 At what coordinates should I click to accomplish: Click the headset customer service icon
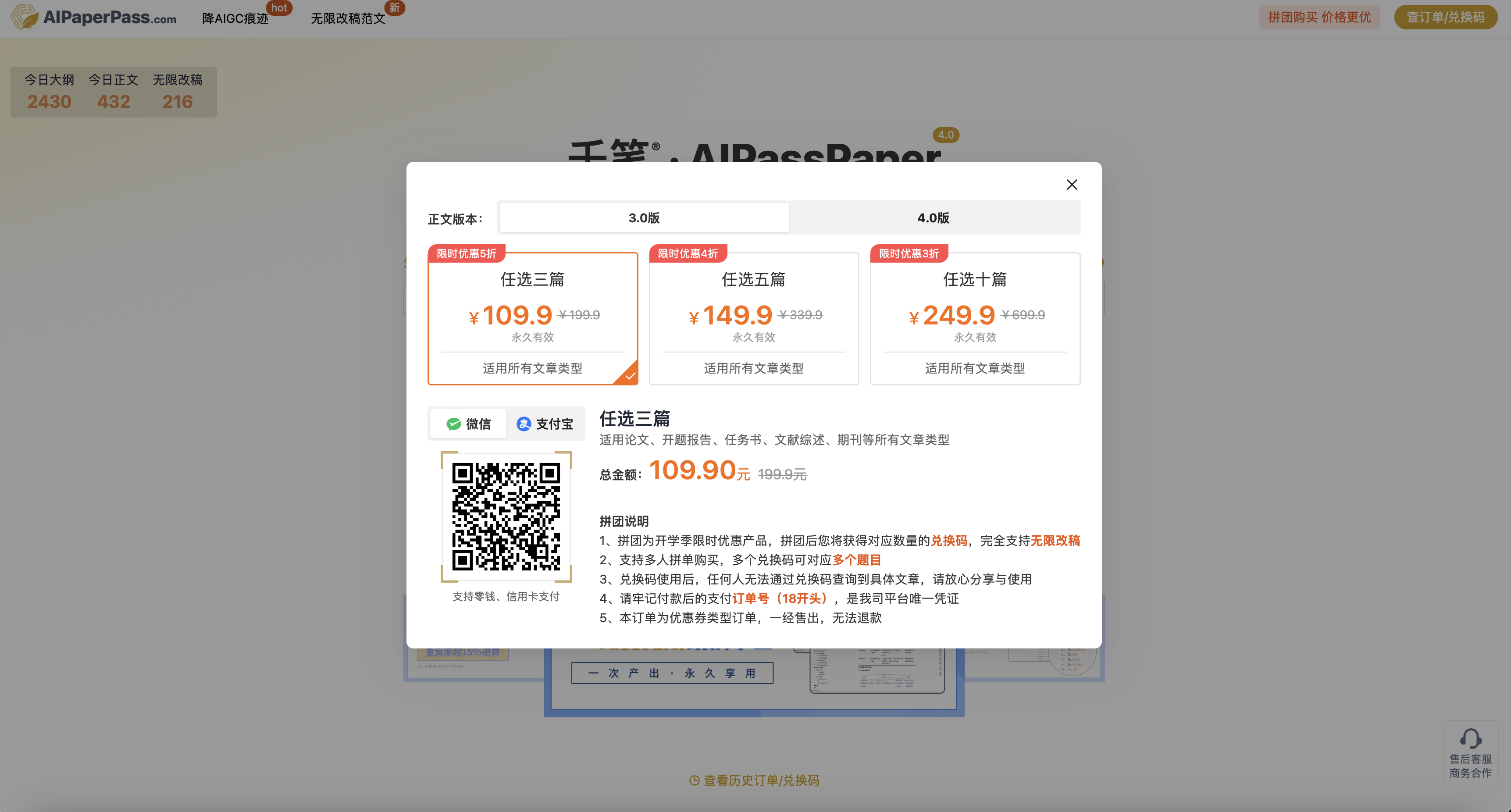pyautogui.click(x=1470, y=738)
